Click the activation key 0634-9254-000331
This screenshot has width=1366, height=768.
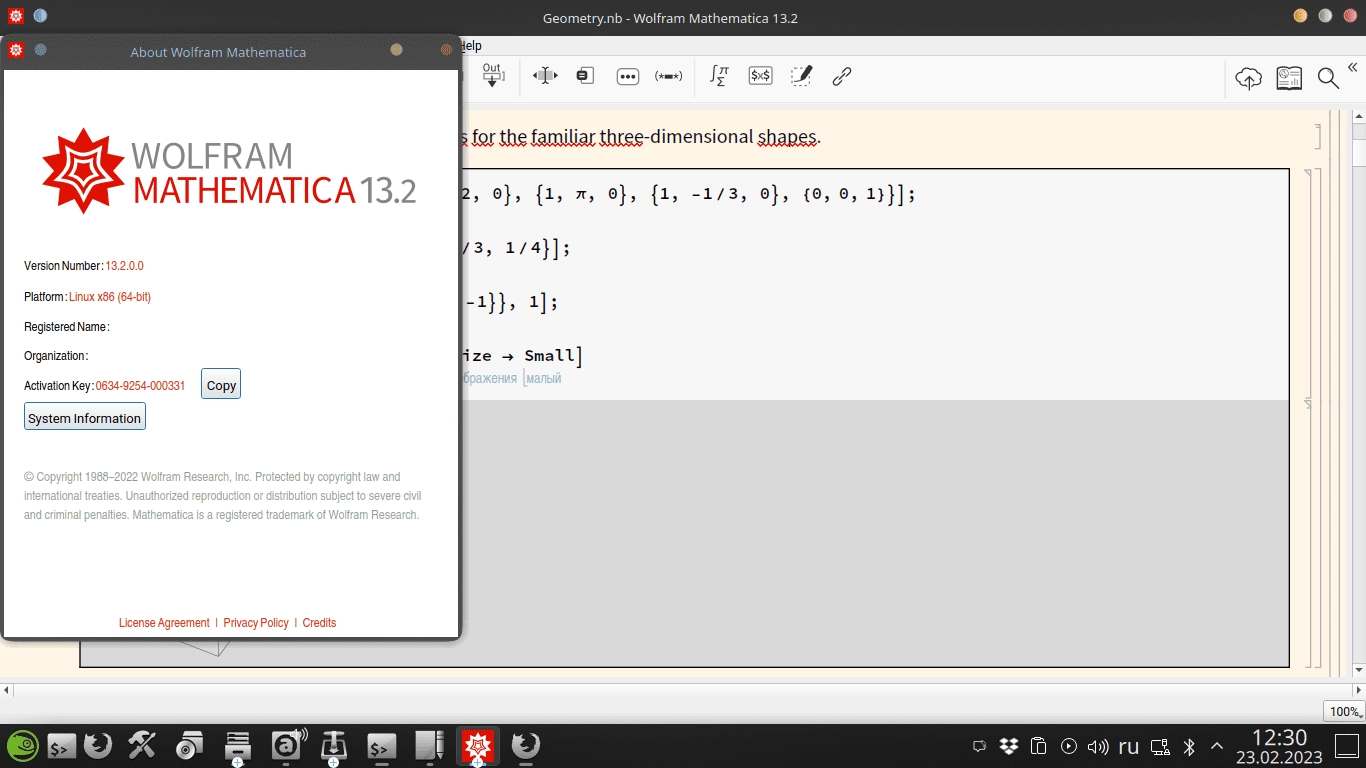click(x=140, y=386)
